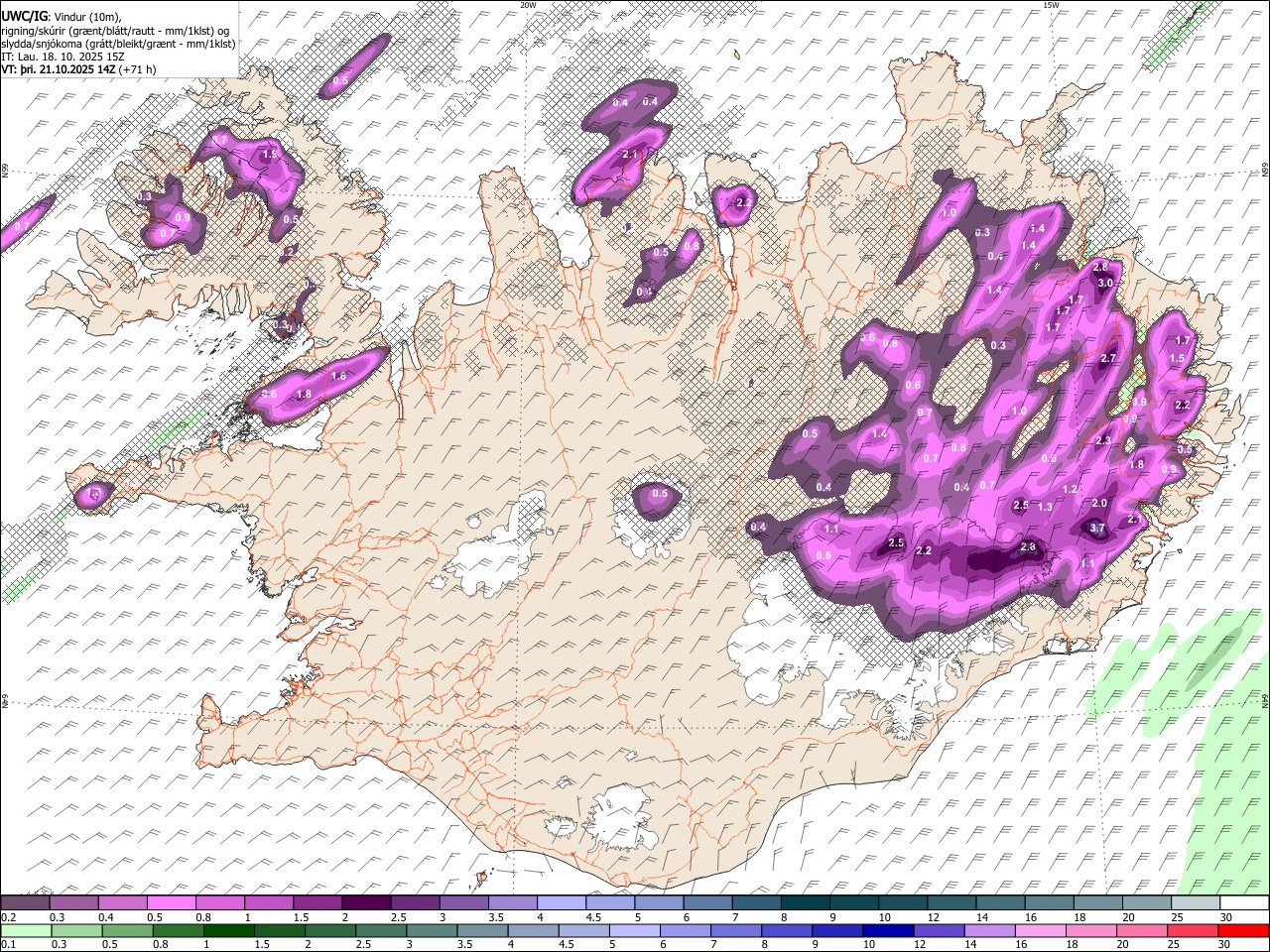Click the 0.4 legend scale label
1270x952 pixels.
[106, 917]
